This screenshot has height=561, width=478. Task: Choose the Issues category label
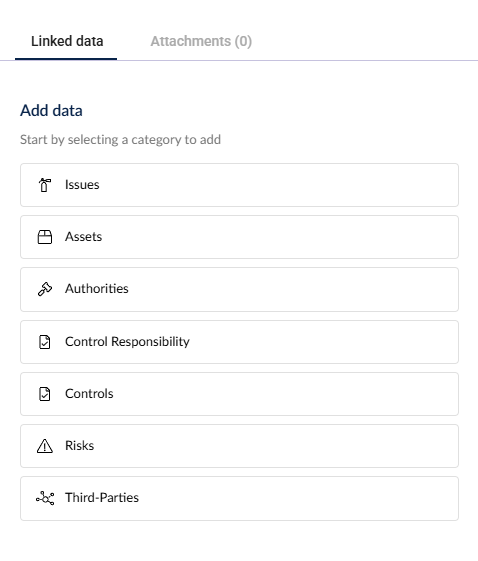click(x=82, y=185)
